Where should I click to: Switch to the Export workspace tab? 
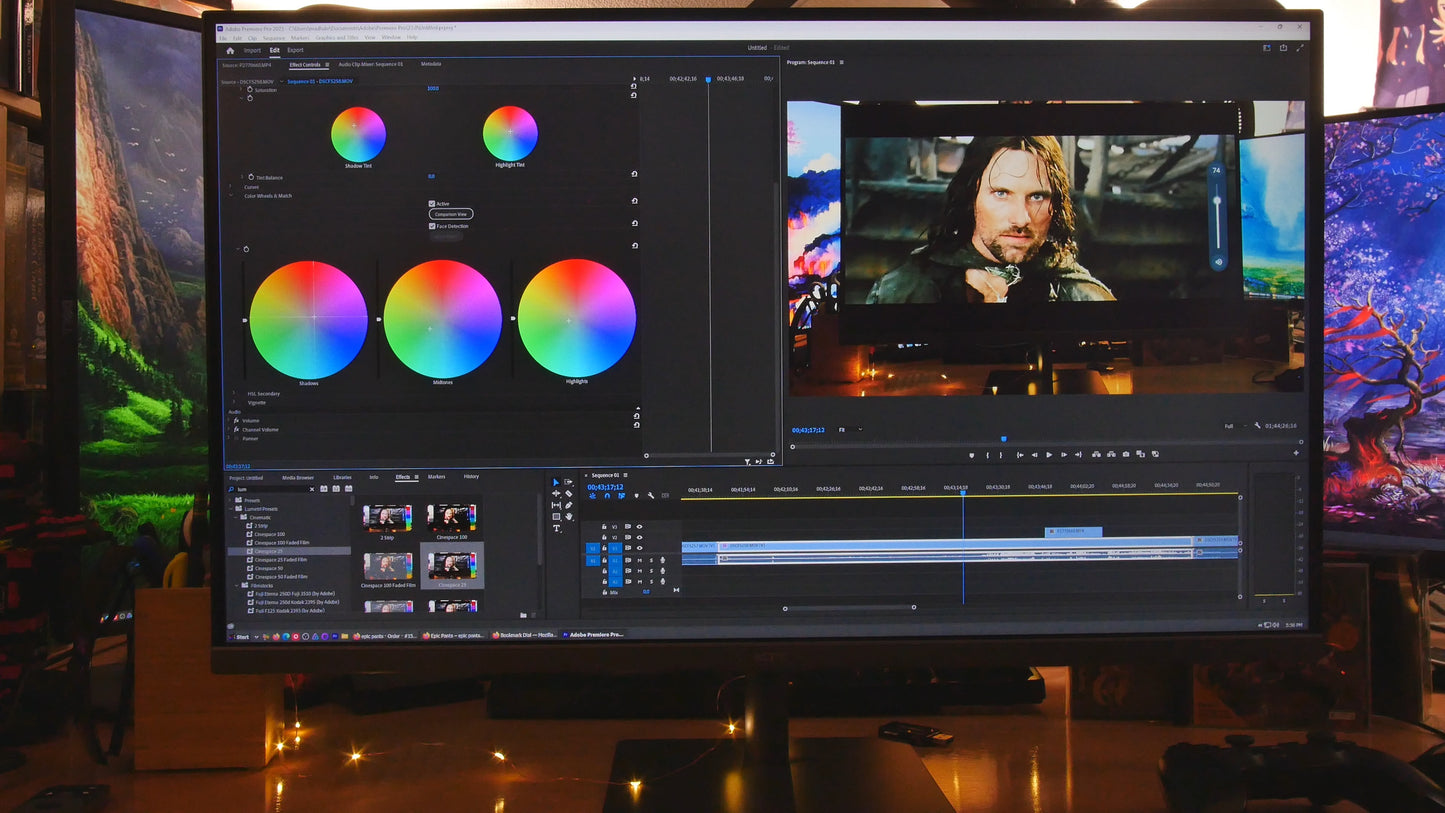tap(295, 50)
